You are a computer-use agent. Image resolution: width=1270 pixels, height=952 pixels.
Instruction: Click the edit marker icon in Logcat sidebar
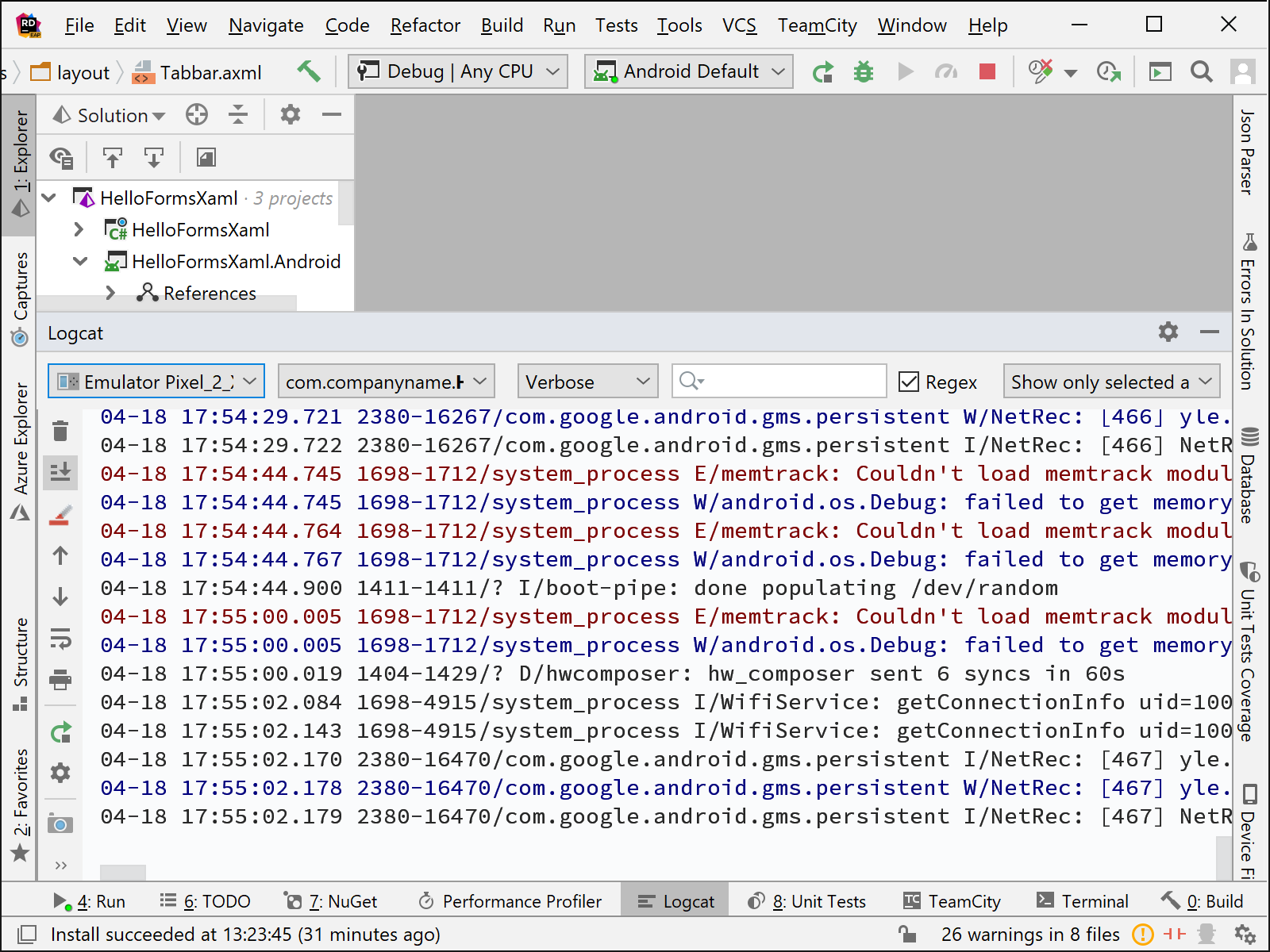pyautogui.click(x=60, y=515)
